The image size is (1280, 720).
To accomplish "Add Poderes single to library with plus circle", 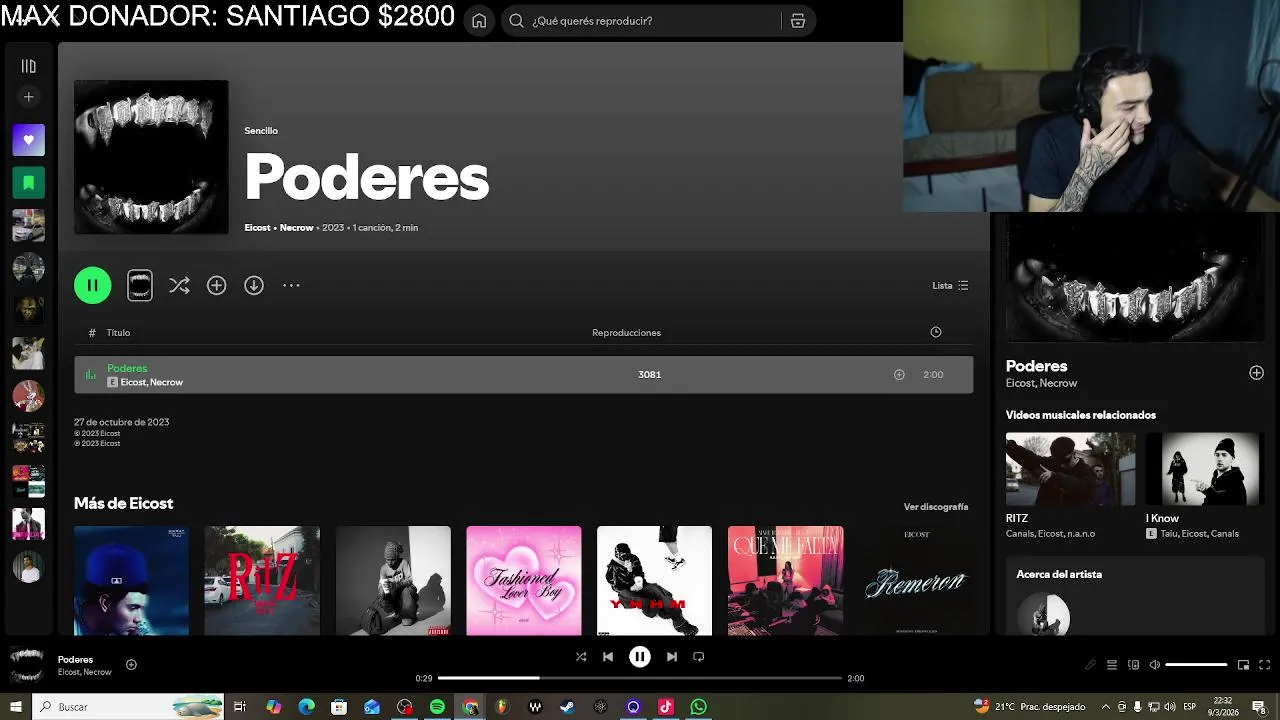I will 216,286.
